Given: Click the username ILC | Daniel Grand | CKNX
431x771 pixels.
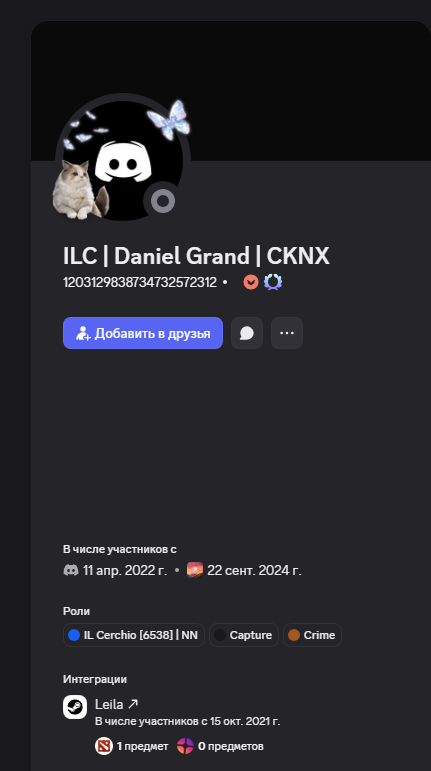Looking at the screenshot, I should click(x=196, y=256).
